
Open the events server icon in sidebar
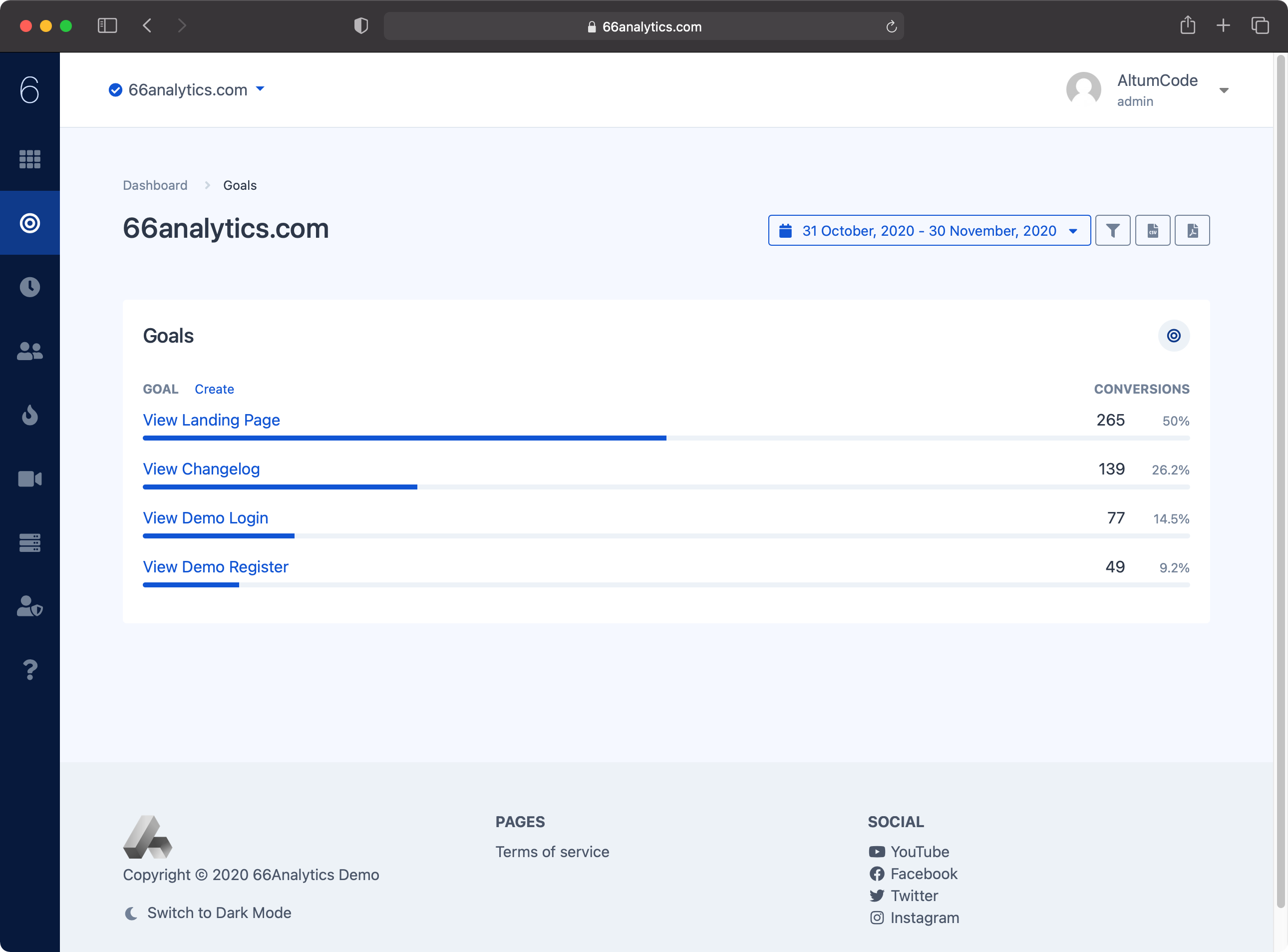point(29,542)
